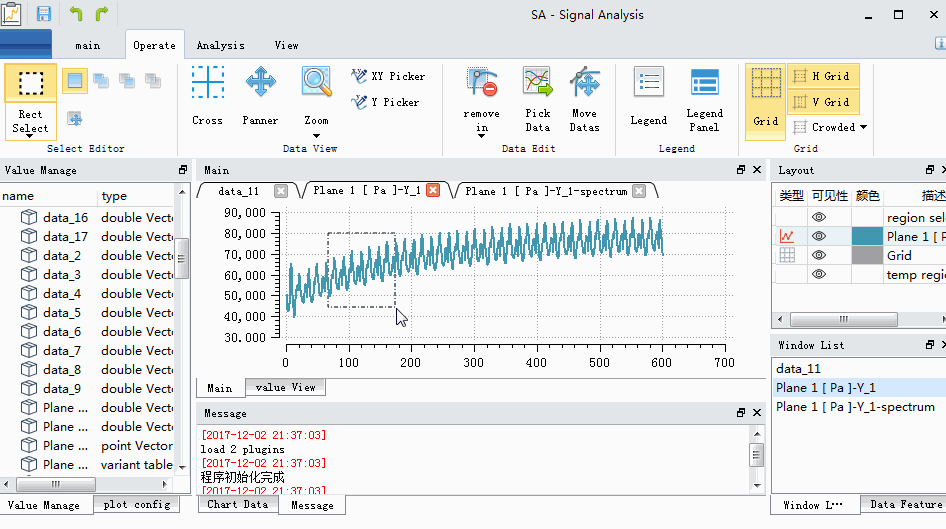This screenshot has width=946, height=529.
Task: Click the selection move icon under select modes
Action: pos(75,118)
